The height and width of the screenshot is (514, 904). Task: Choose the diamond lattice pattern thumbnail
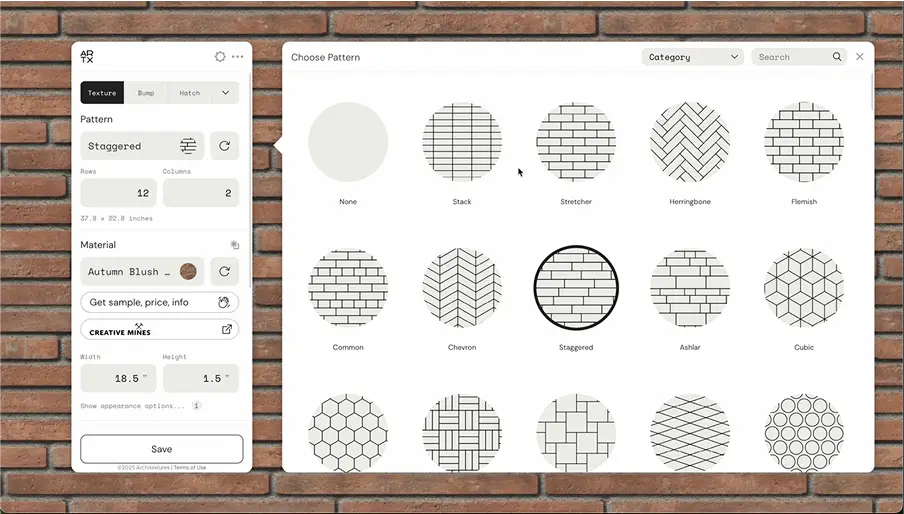coord(690,433)
